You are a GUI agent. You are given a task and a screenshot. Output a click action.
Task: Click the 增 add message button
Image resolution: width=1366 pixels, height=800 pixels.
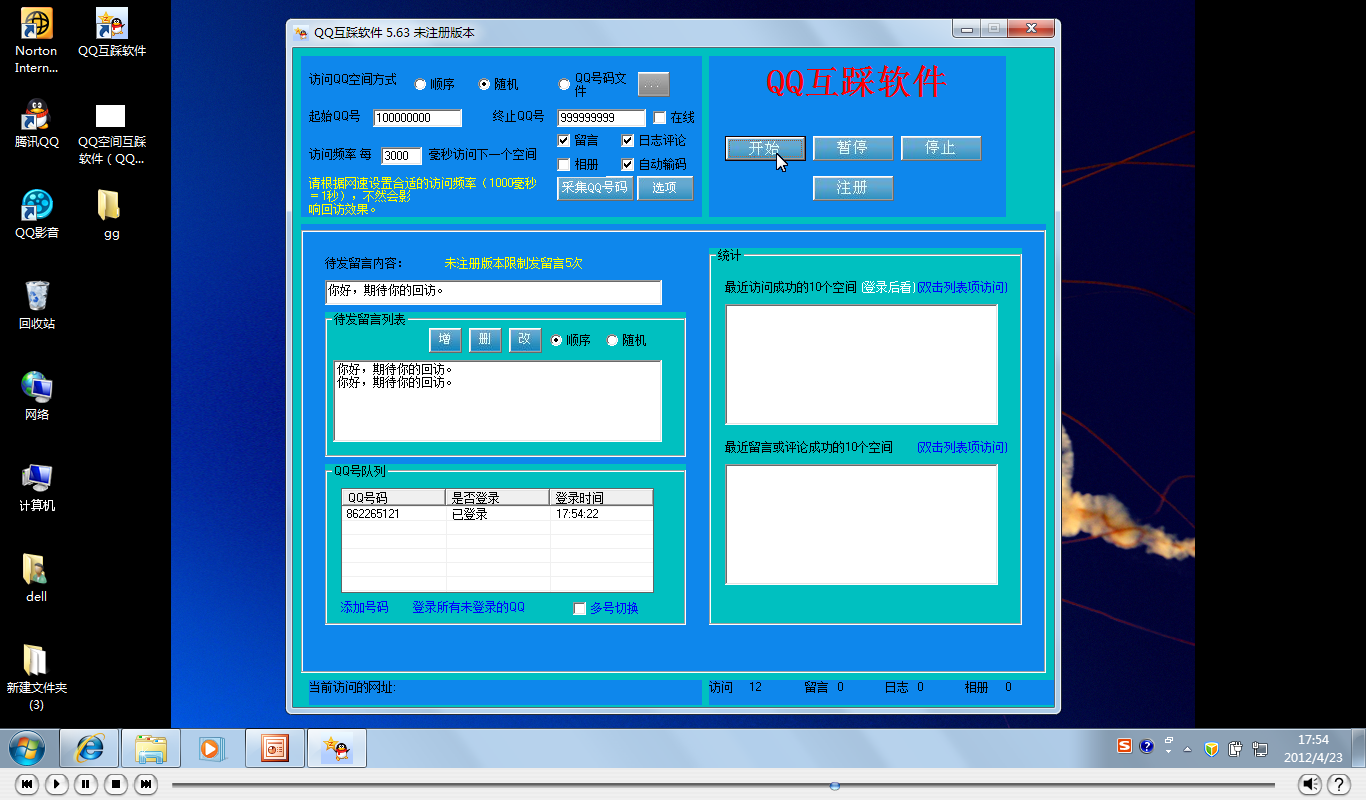coord(445,340)
